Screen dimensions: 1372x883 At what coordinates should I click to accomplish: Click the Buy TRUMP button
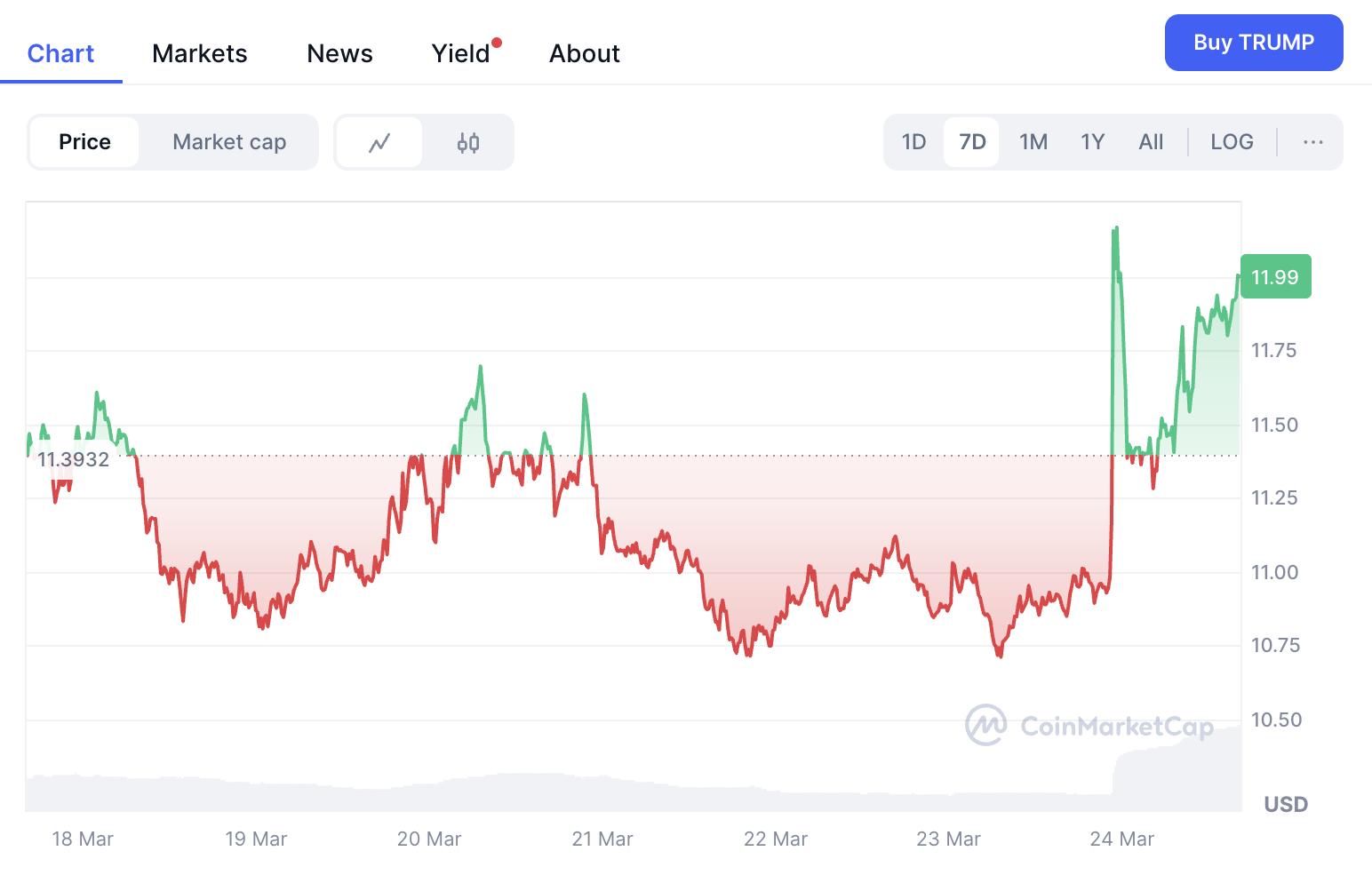(1254, 42)
